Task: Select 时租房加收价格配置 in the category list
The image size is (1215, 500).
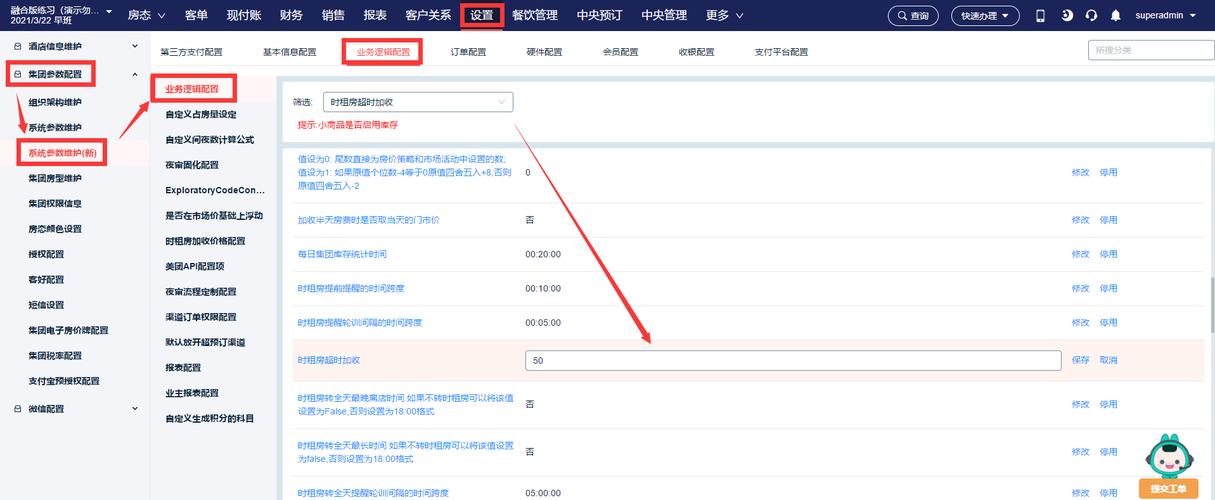Action: [x=205, y=241]
